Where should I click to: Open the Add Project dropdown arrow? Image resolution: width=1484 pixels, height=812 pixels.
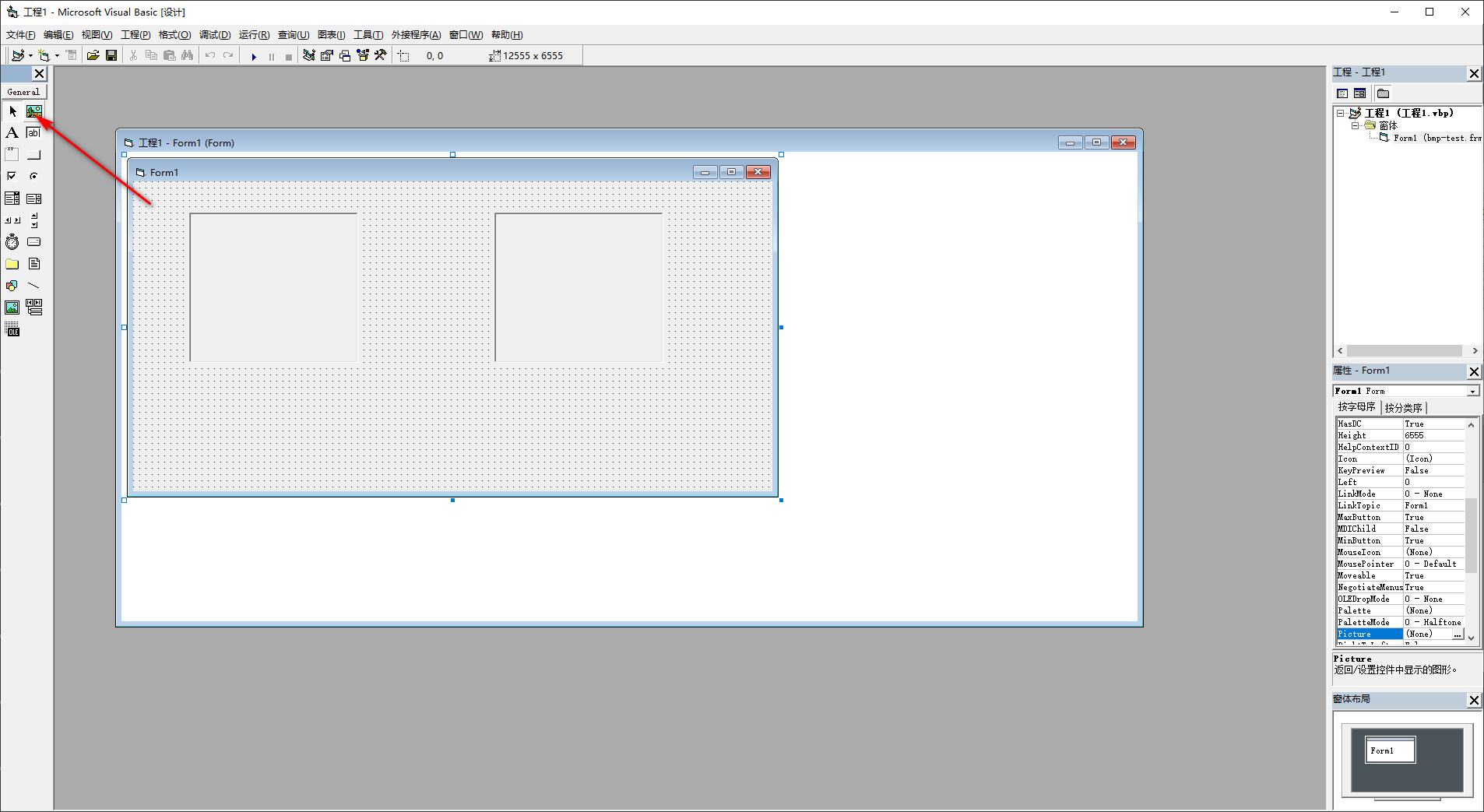(30, 55)
